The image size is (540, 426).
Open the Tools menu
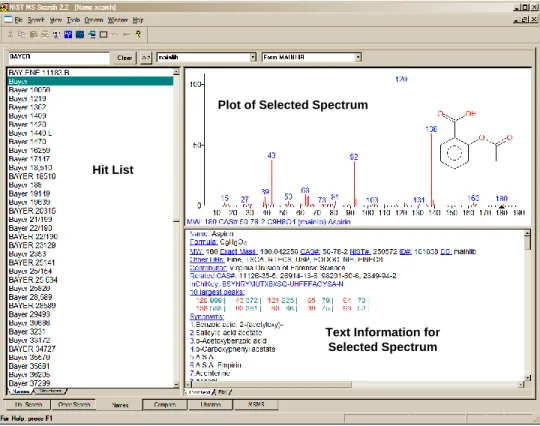point(73,20)
